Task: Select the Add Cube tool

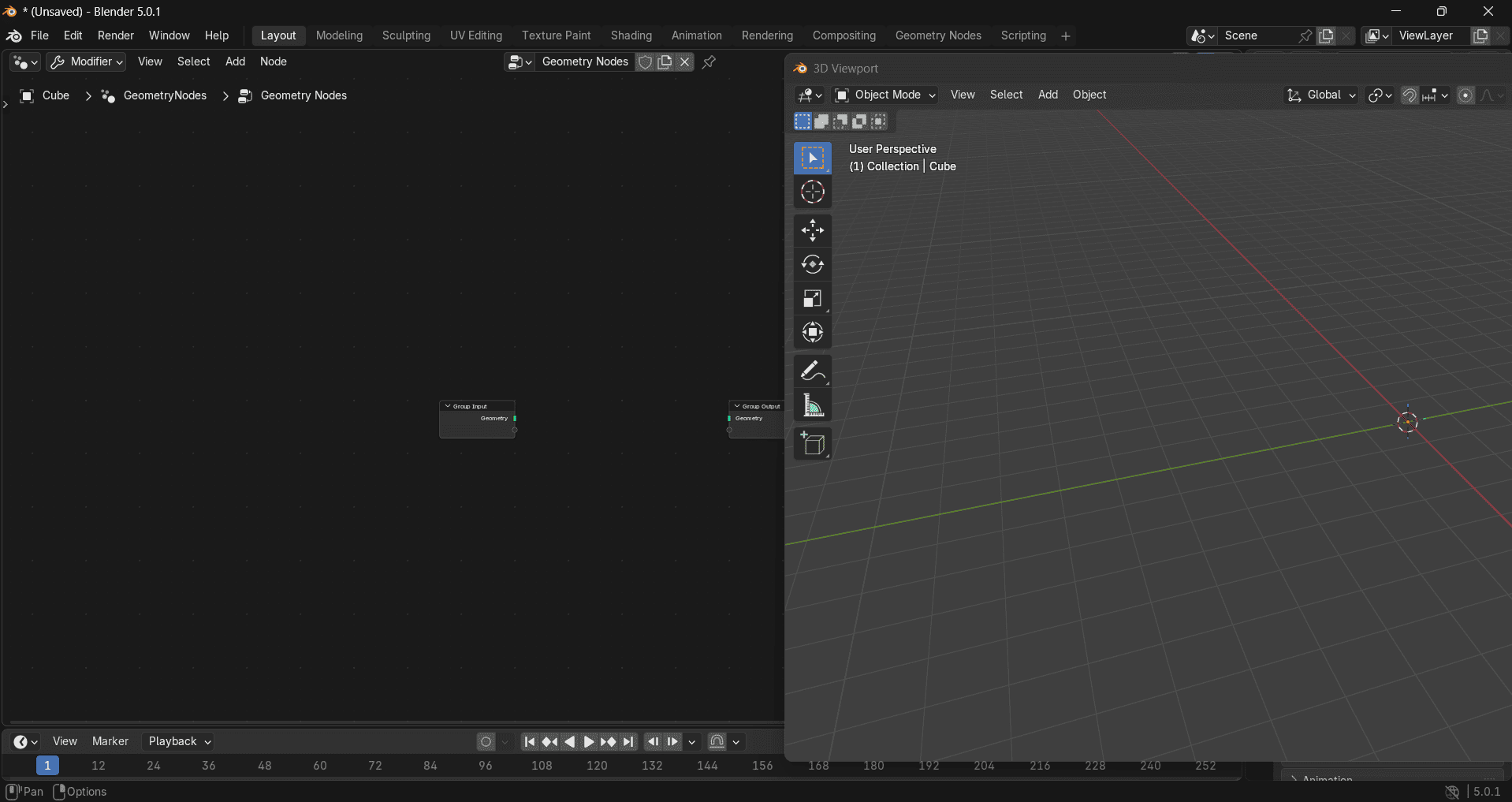Action: click(x=812, y=444)
